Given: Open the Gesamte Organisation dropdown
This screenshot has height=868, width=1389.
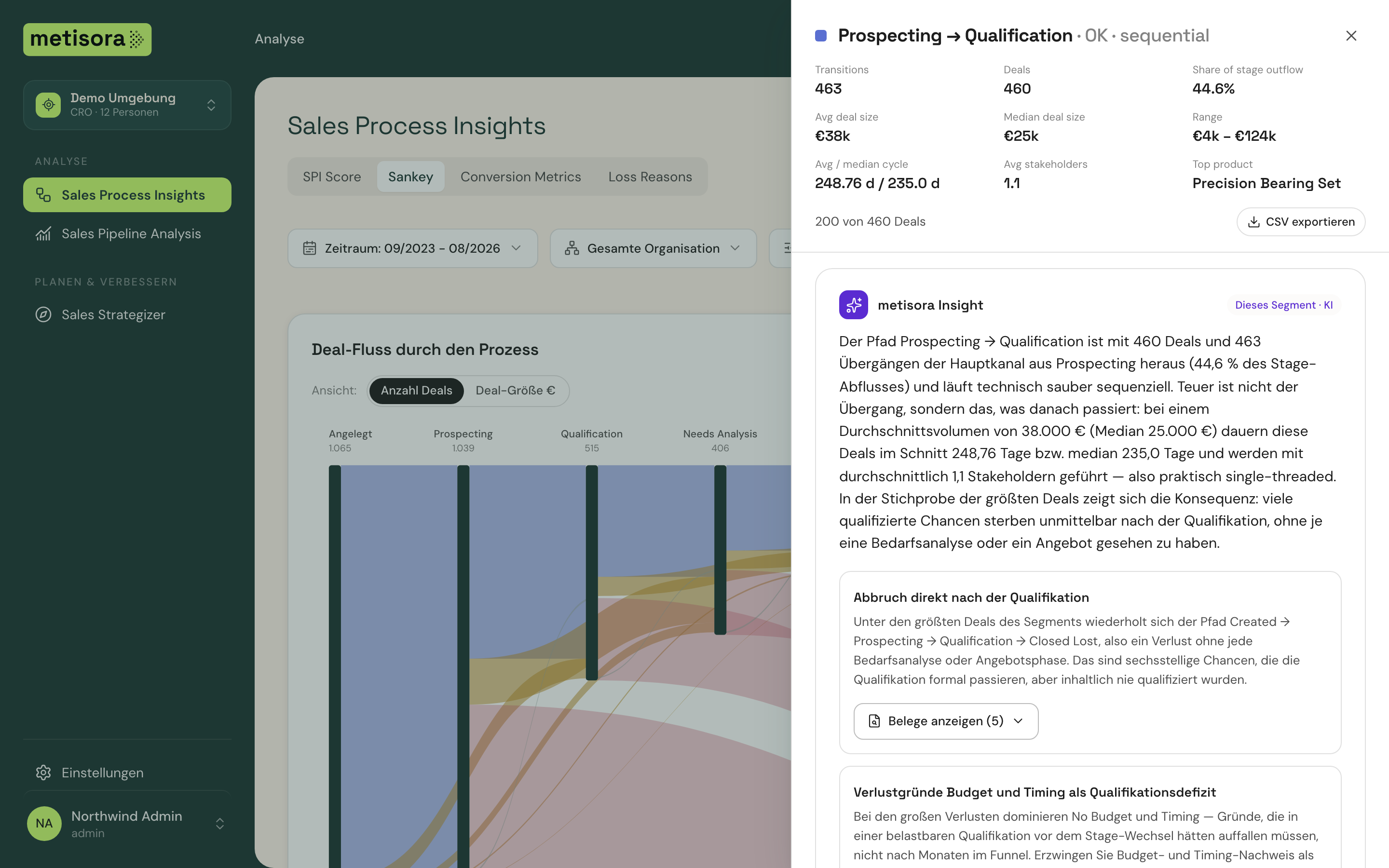Looking at the screenshot, I should coord(653,248).
